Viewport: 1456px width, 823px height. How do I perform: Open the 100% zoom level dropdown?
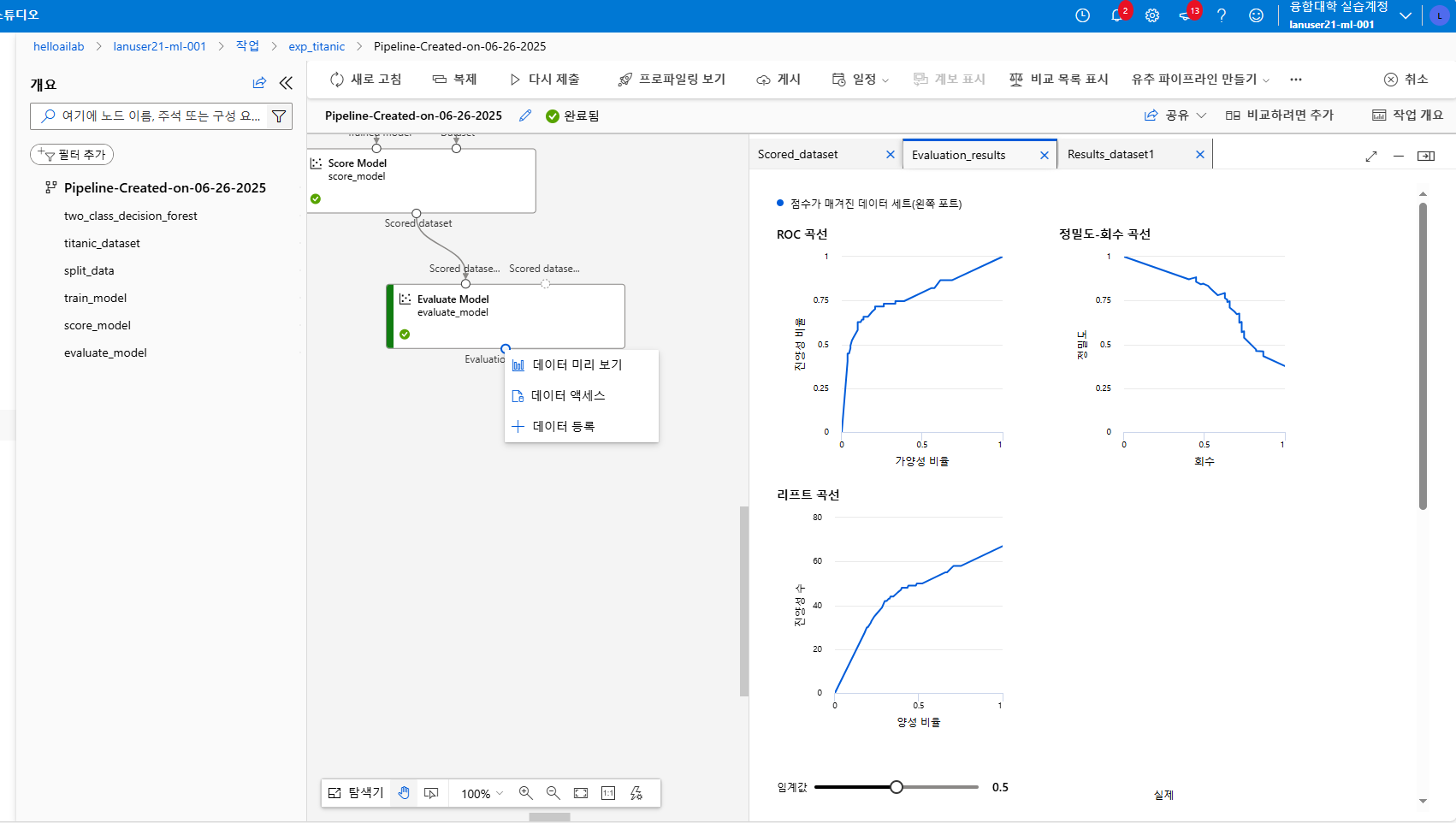pyautogui.click(x=479, y=793)
